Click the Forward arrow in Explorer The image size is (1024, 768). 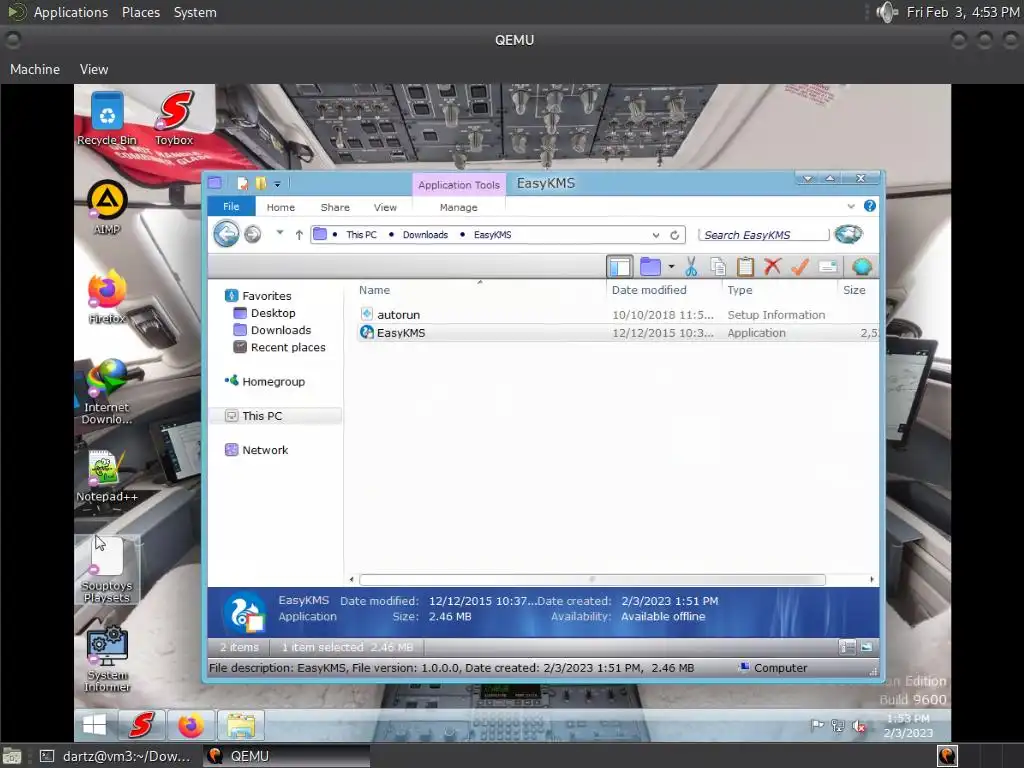(x=253, y=234)
